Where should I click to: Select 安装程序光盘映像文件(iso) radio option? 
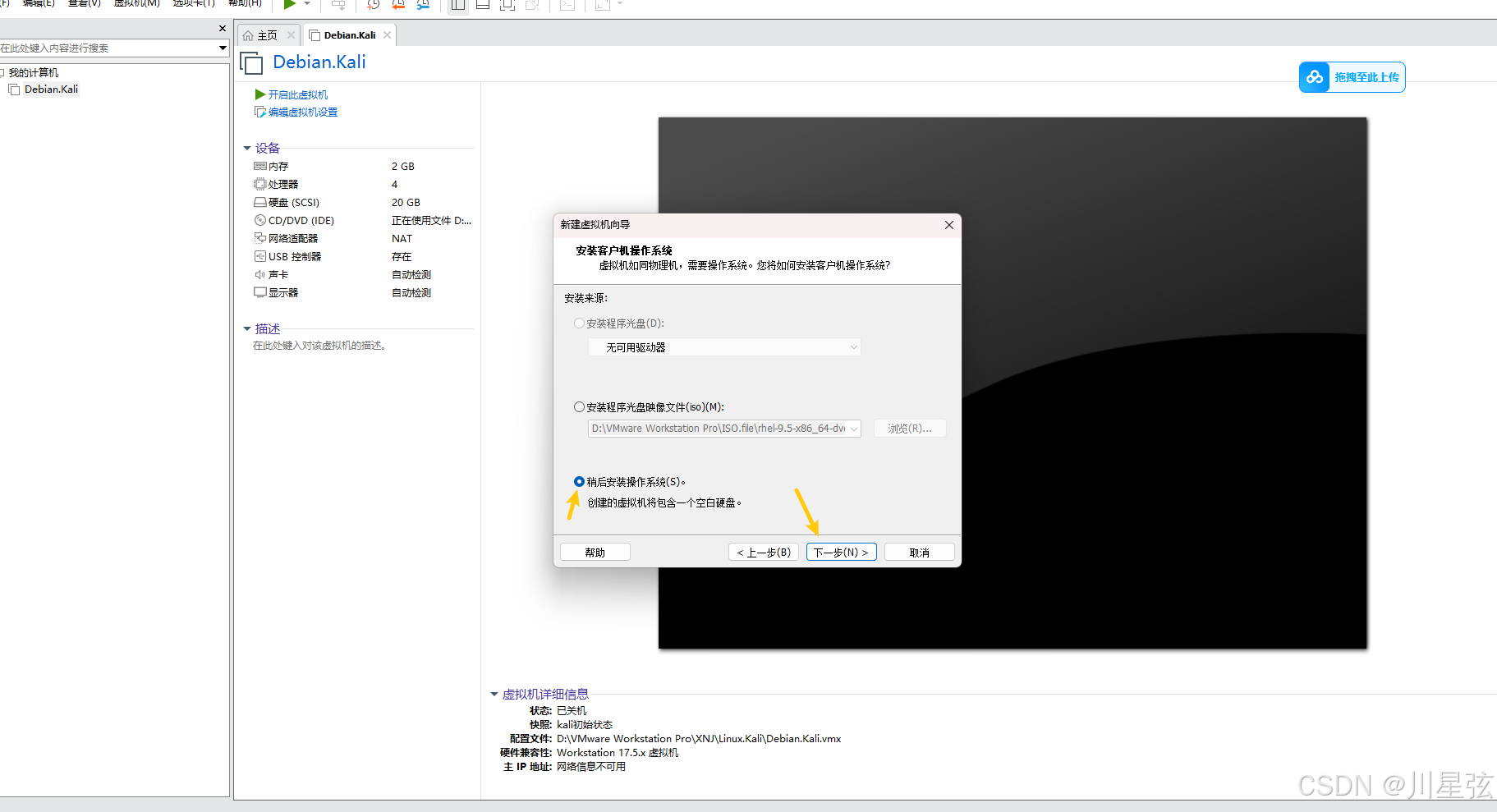(x=579, y=407)
